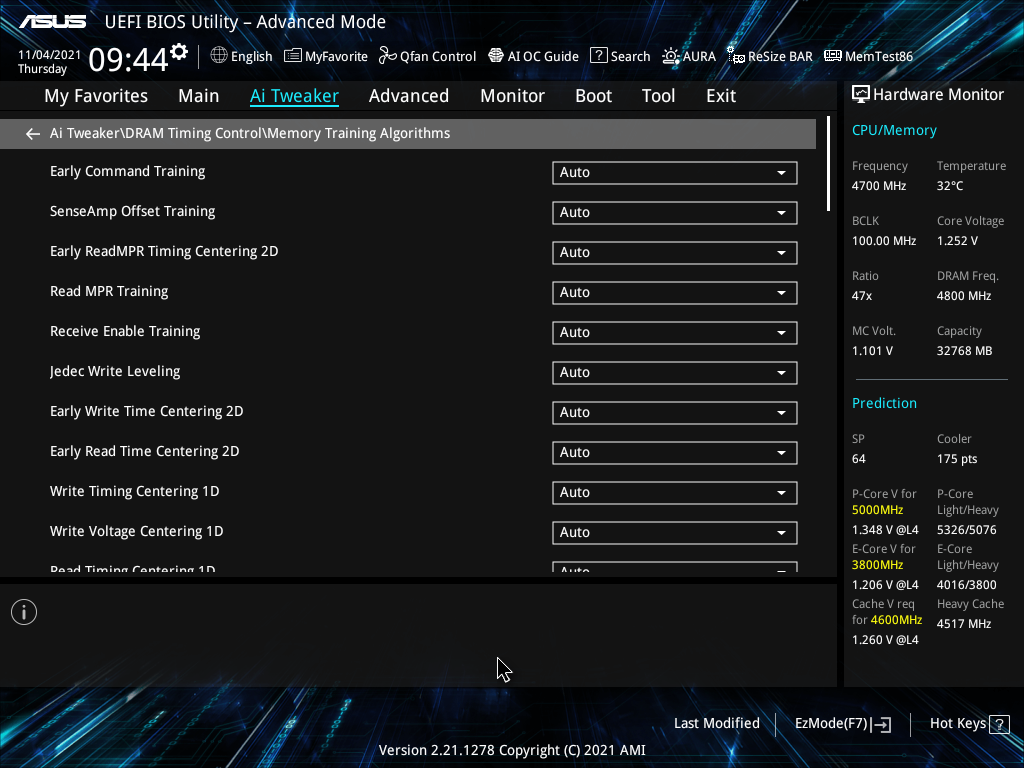Open Early Command Training dropdown
The width and height of the screenshot is (1024, 768).
(x=675, y=172)
